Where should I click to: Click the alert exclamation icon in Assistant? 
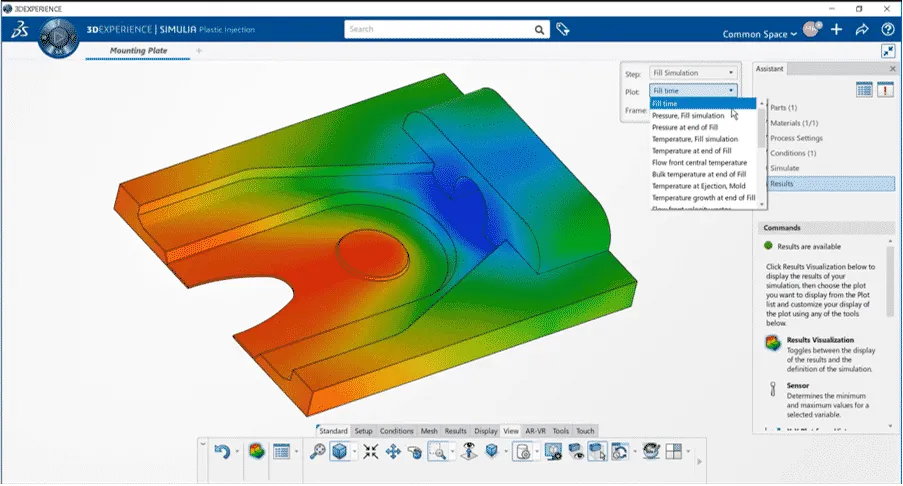[885, 89]
